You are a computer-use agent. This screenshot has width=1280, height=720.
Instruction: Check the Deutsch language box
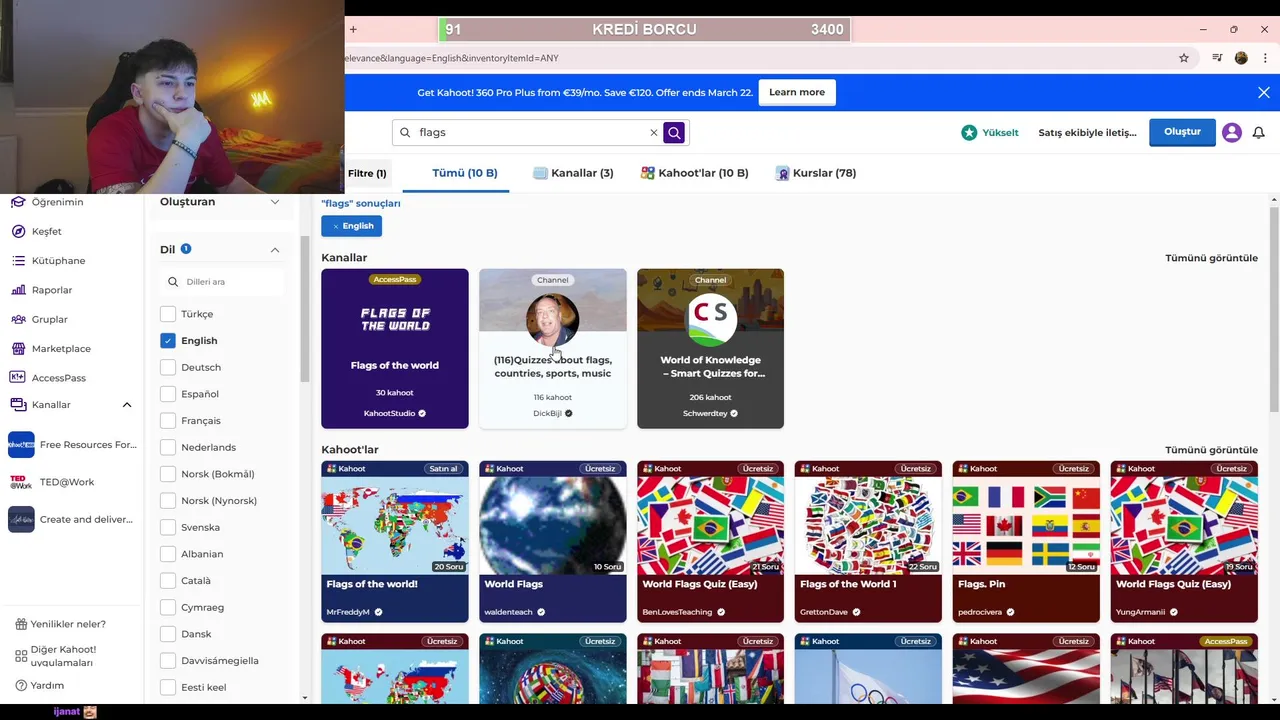[168, 367]
